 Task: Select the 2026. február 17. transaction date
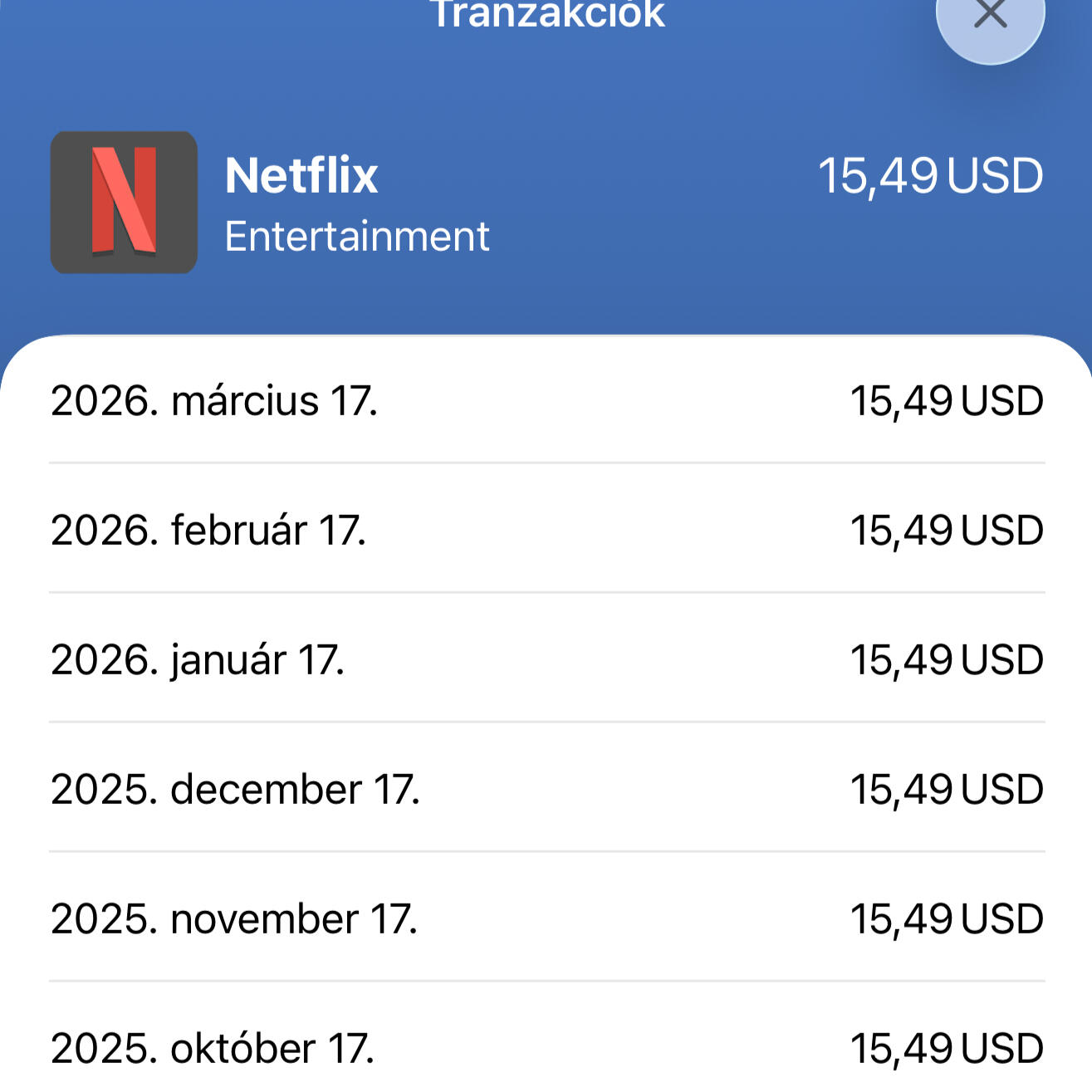[x=208, y=531]
